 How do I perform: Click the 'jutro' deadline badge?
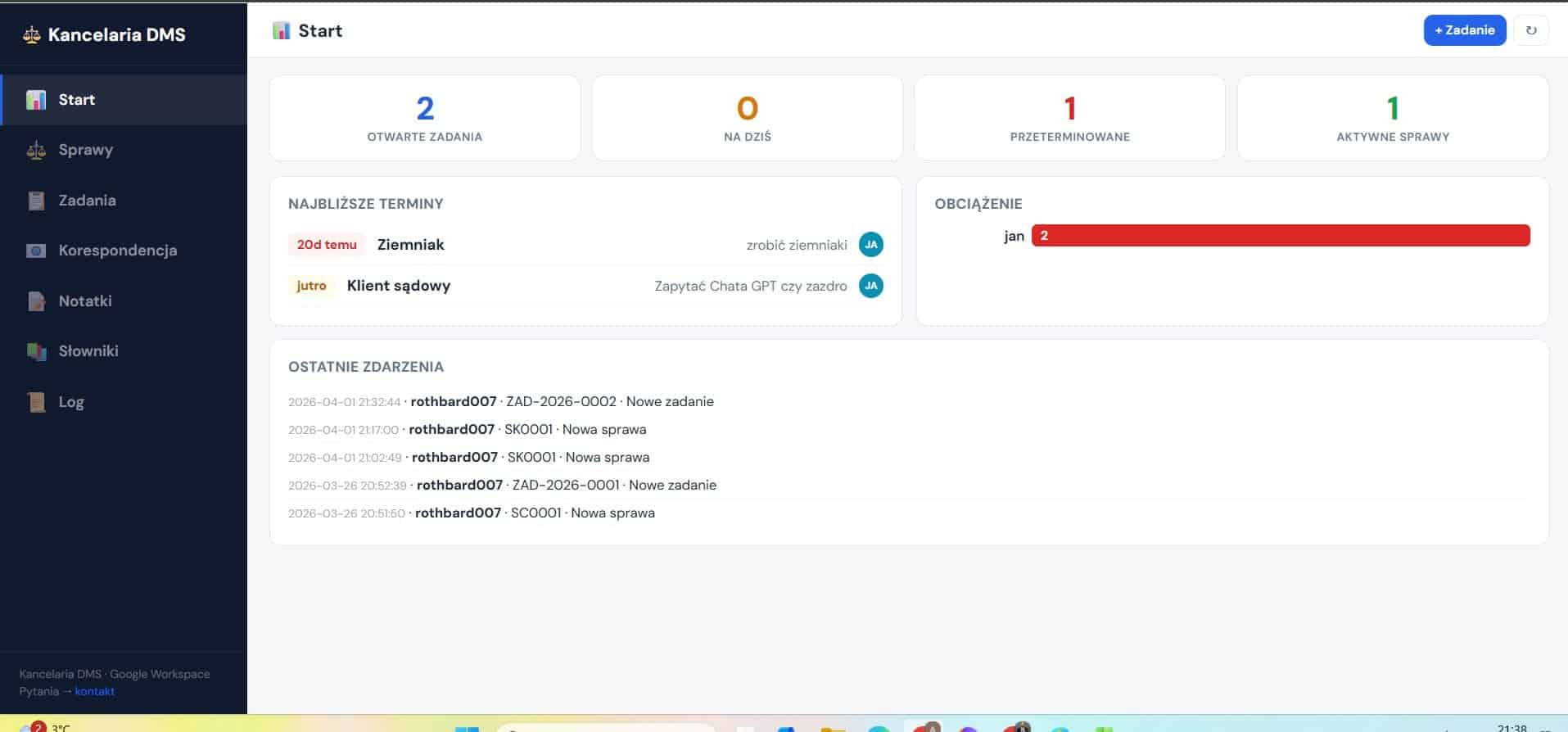tap(311, 286)
